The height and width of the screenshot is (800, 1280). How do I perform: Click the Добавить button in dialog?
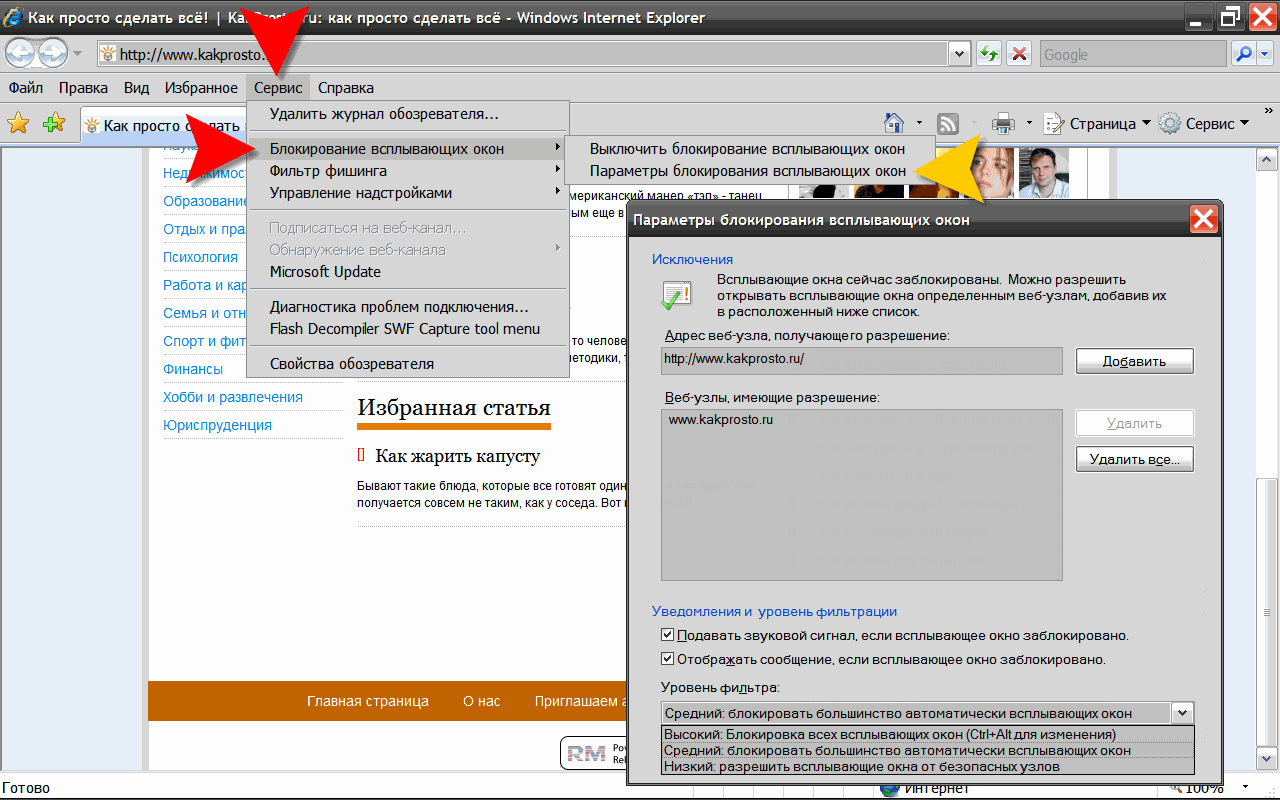1134,361
